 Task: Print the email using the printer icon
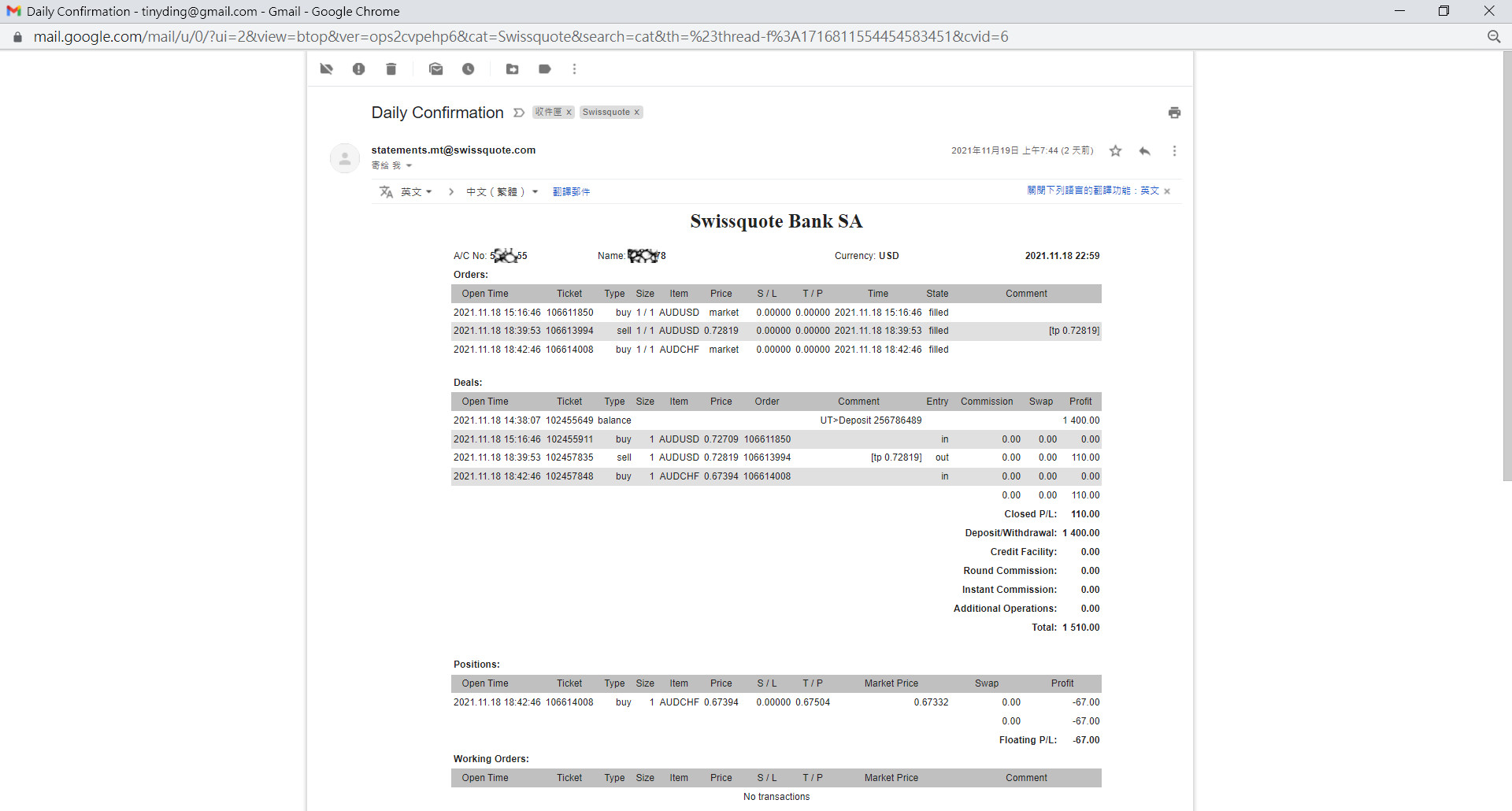1175,113
